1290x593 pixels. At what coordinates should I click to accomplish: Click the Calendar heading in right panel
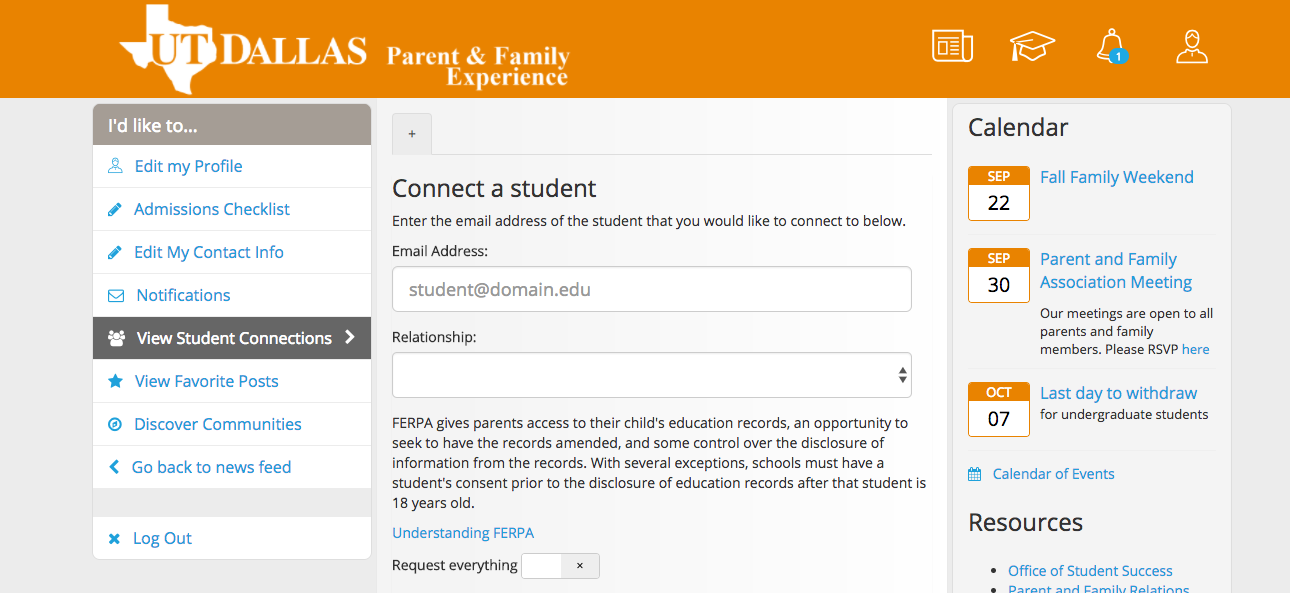(x=1018, y=127)
